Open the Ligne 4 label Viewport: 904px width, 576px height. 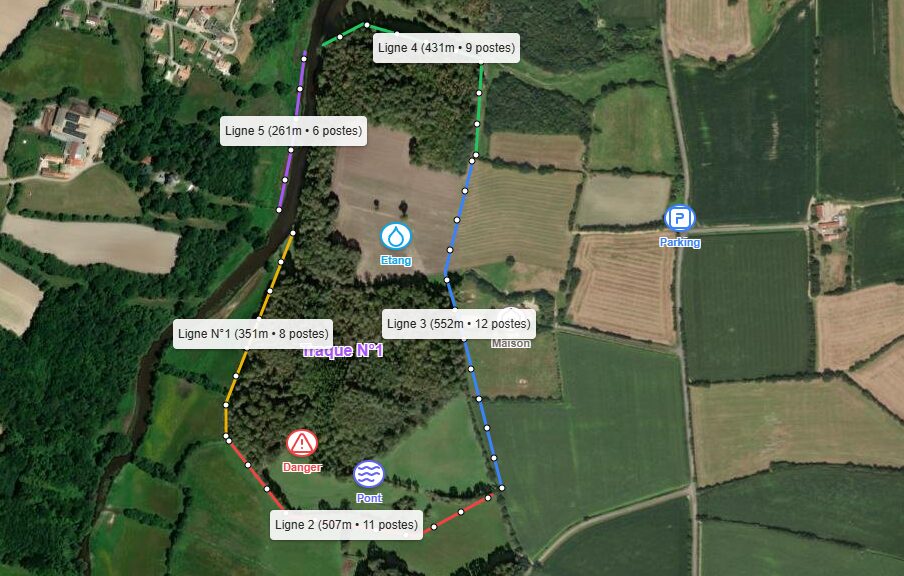click(447, 48)
